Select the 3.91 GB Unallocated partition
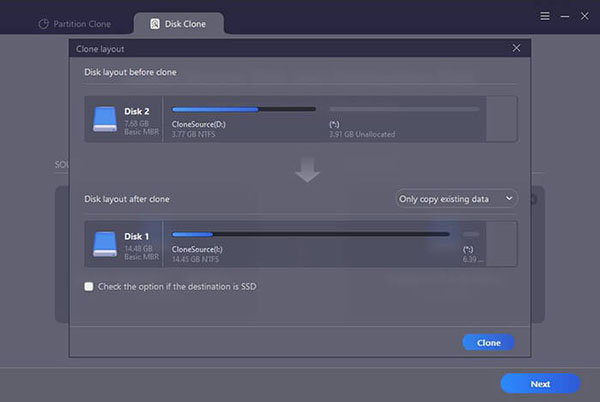 click(404, 118)
